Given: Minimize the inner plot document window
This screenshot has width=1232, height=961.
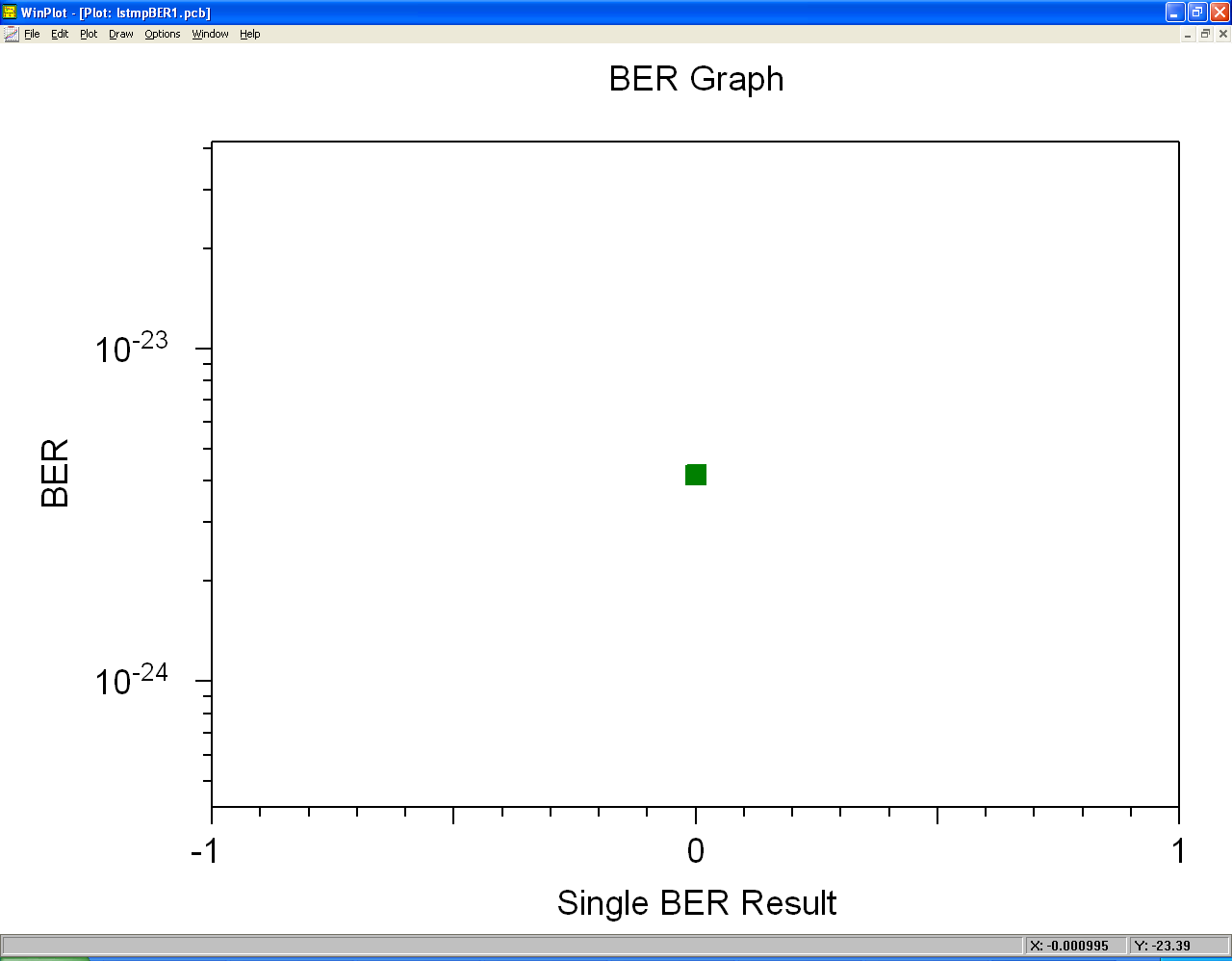Looking at the screenshot, I should 1189,34.
